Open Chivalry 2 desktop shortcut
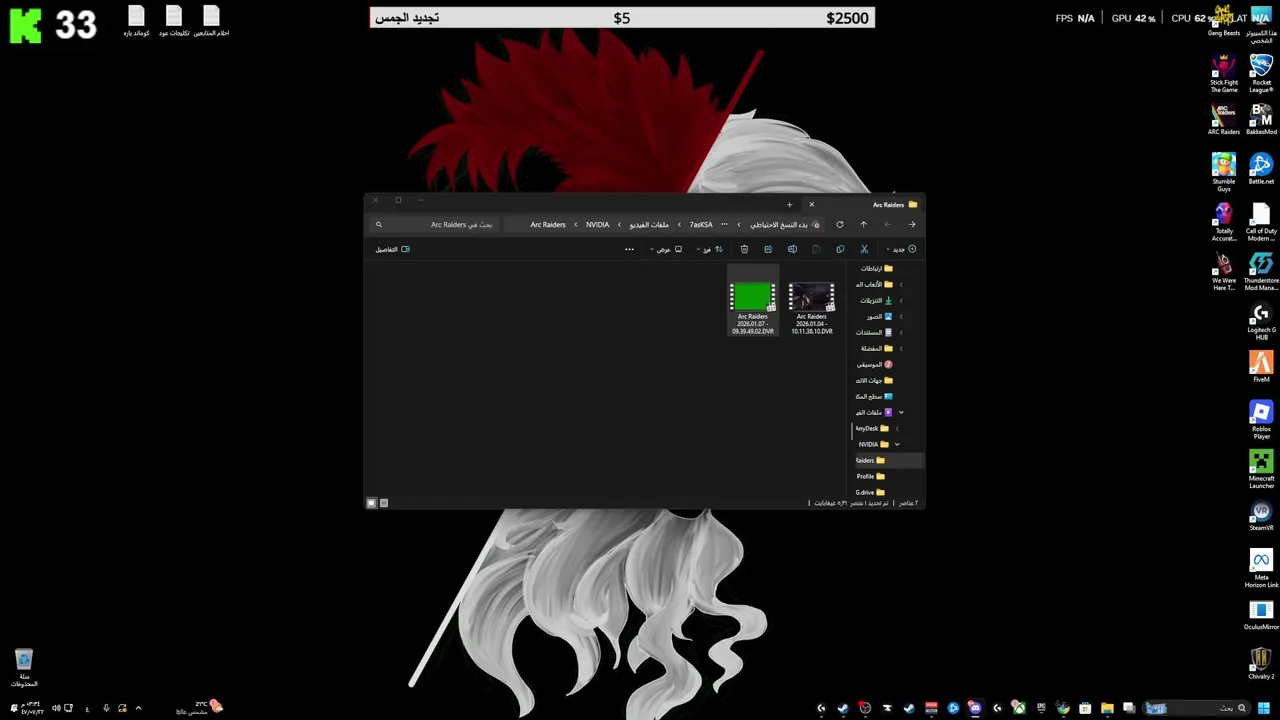Screen dimensions: 1280x720 [1261, 664]
